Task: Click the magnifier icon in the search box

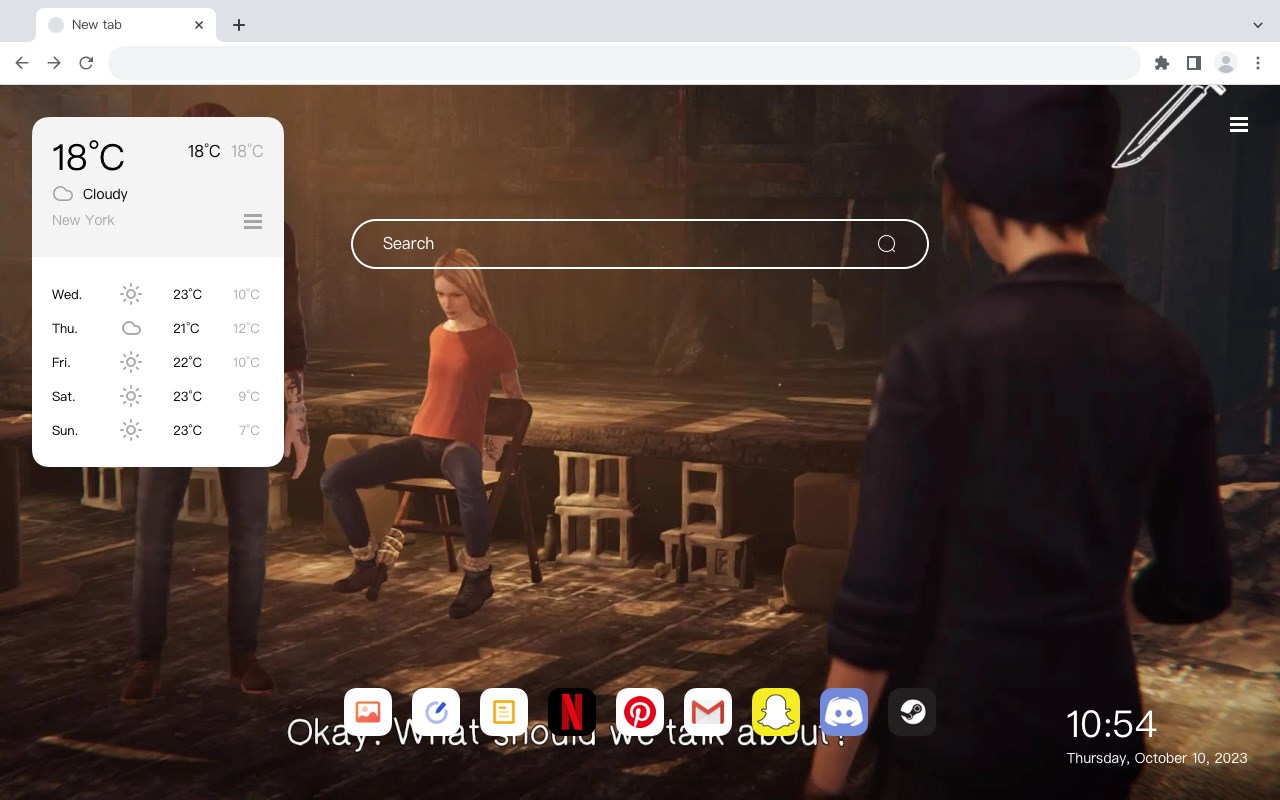Action: point(886,244)
